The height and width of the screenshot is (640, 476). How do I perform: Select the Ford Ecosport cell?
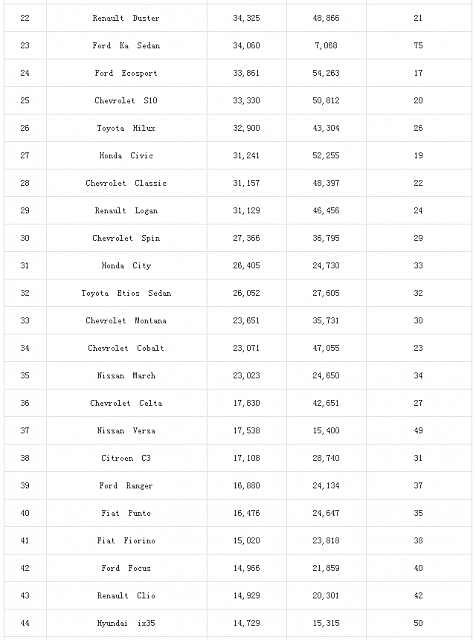[x=126, y=73]
